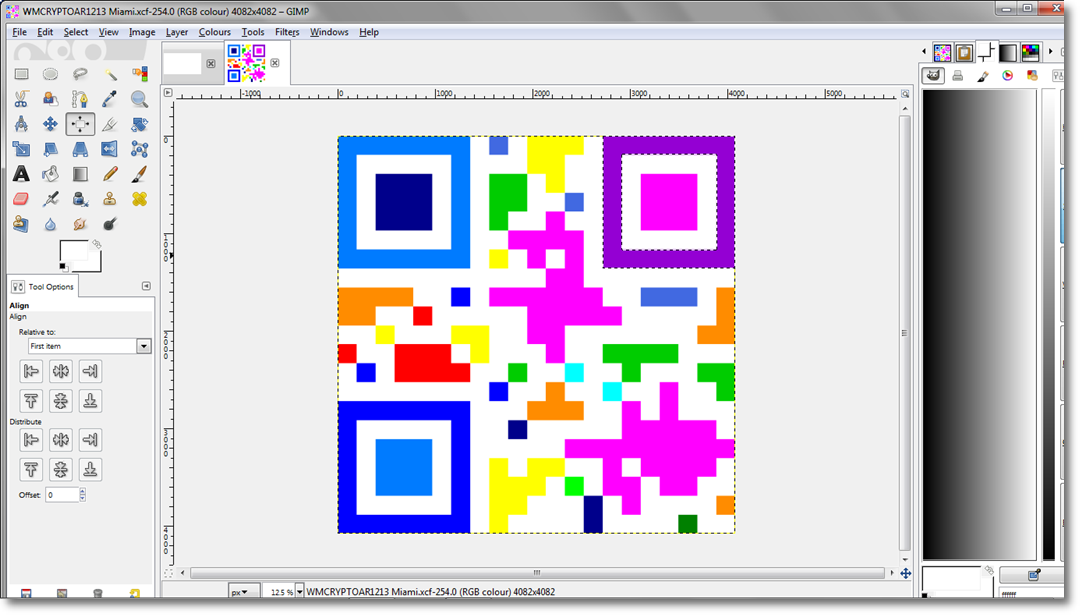This screenshot has height=615, width=1080.
Task: Align right edge of target
Action: (90, 371)
